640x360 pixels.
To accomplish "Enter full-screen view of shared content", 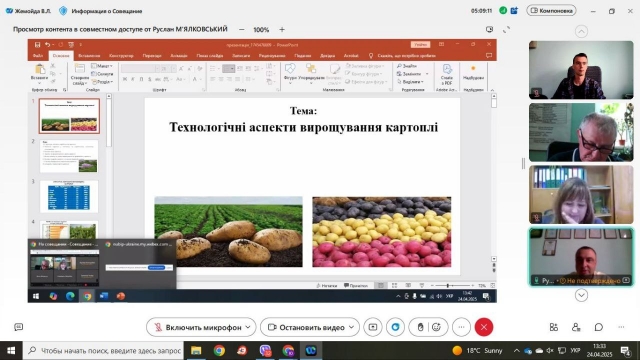I will [x=506, y=29].
